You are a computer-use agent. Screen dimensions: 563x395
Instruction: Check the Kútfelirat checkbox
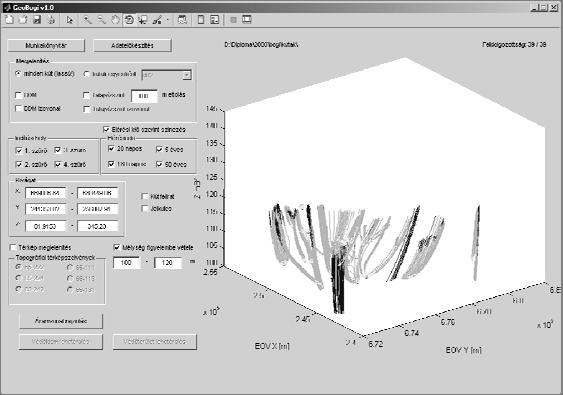pos(145,196)
